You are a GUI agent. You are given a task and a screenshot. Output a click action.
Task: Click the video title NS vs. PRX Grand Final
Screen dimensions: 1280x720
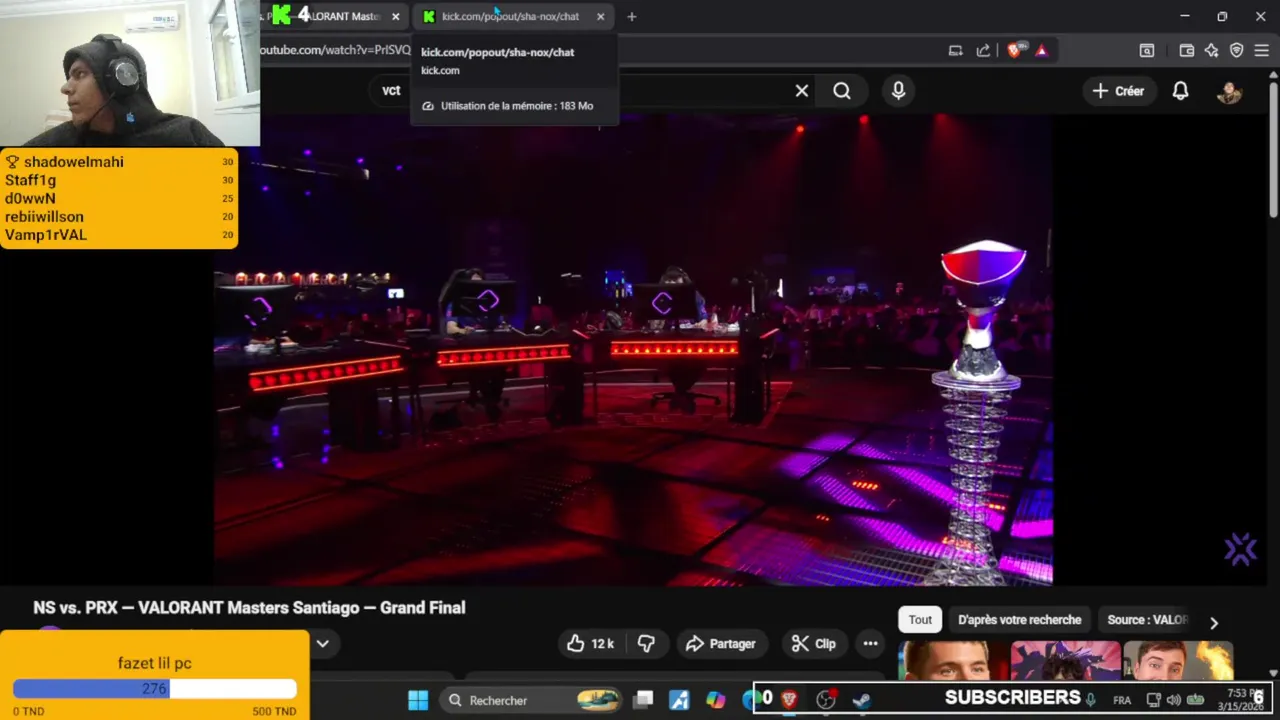249,607
